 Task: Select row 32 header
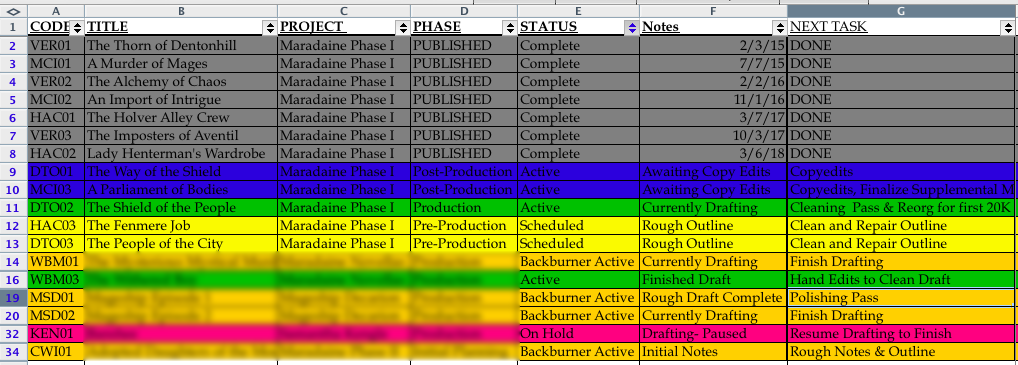click(14, 333)
